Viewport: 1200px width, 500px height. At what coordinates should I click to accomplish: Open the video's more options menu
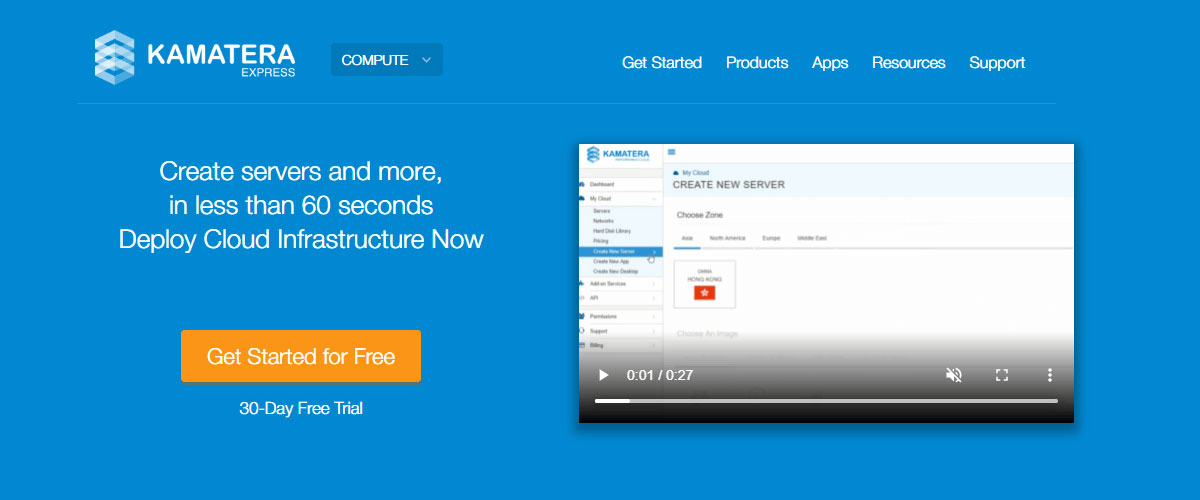1050,375
